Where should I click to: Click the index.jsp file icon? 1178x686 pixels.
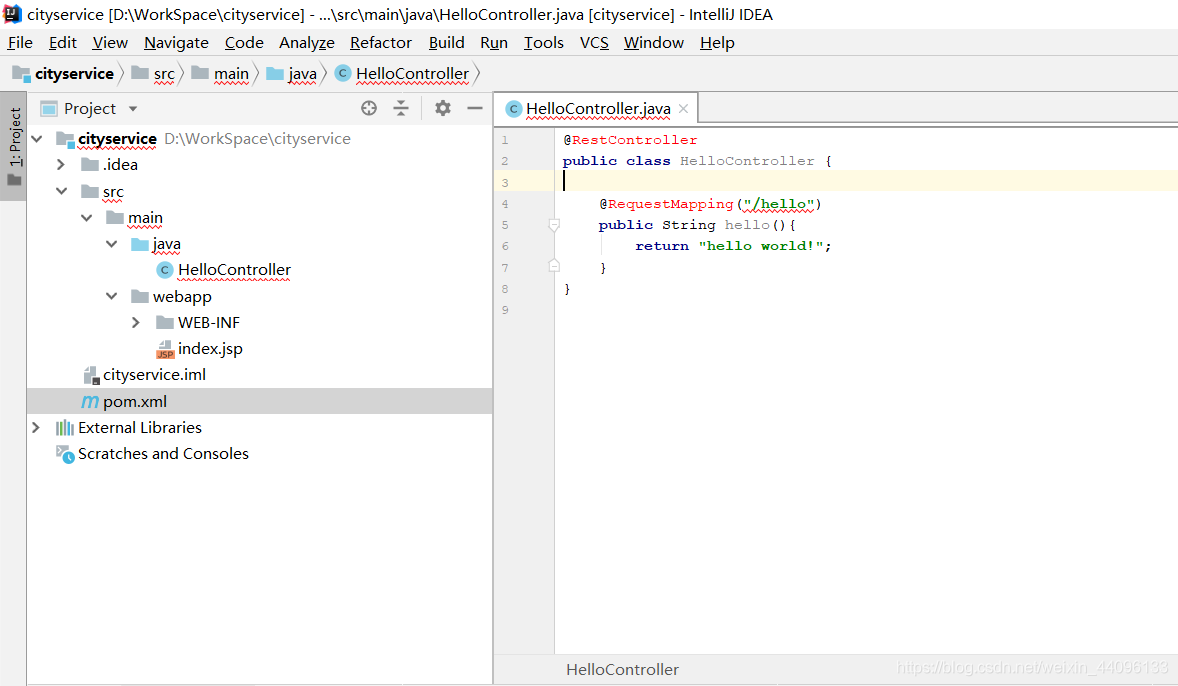[165, 349]
